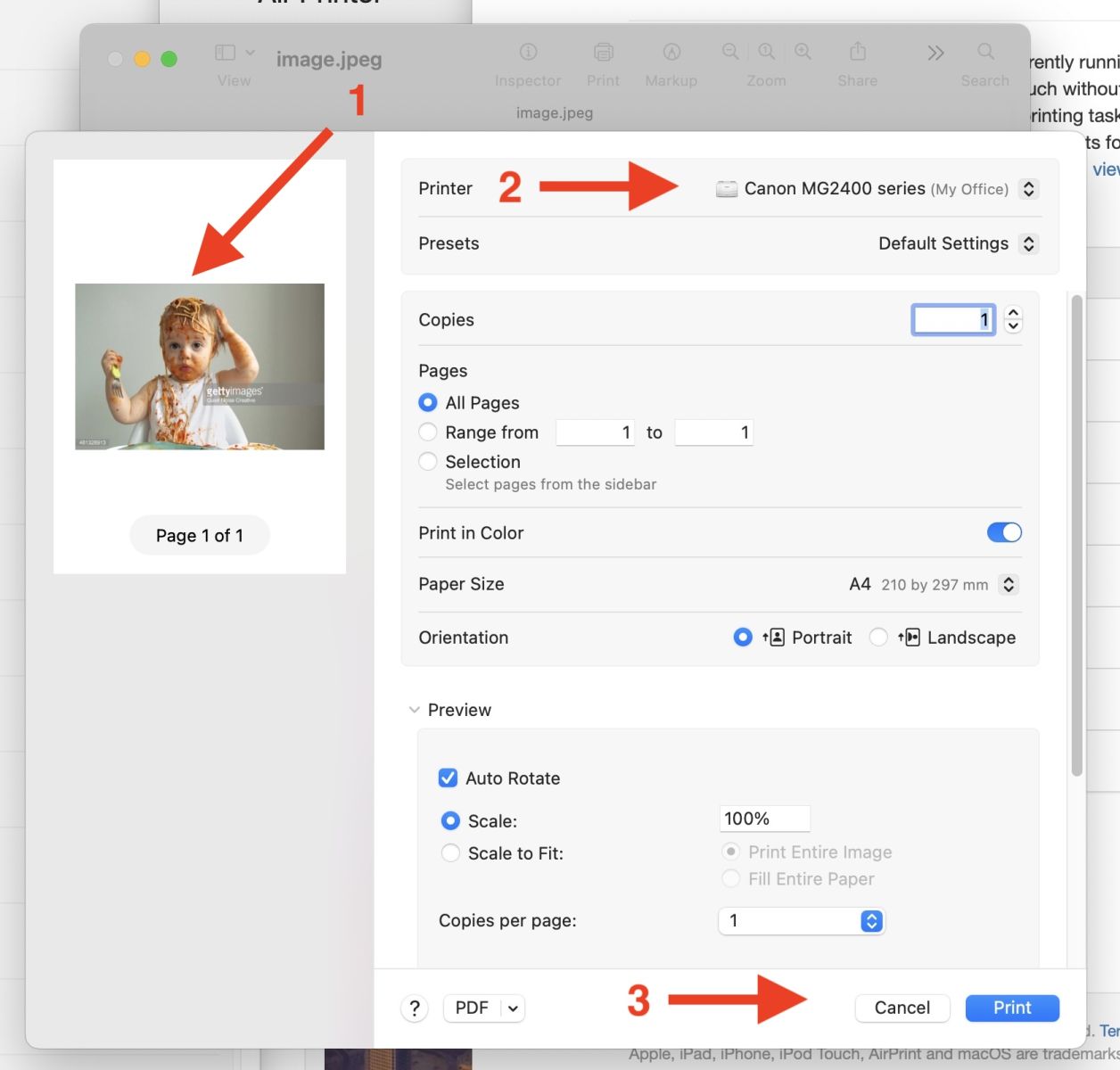Click the Print toolbar icon

tap(603, 52)
